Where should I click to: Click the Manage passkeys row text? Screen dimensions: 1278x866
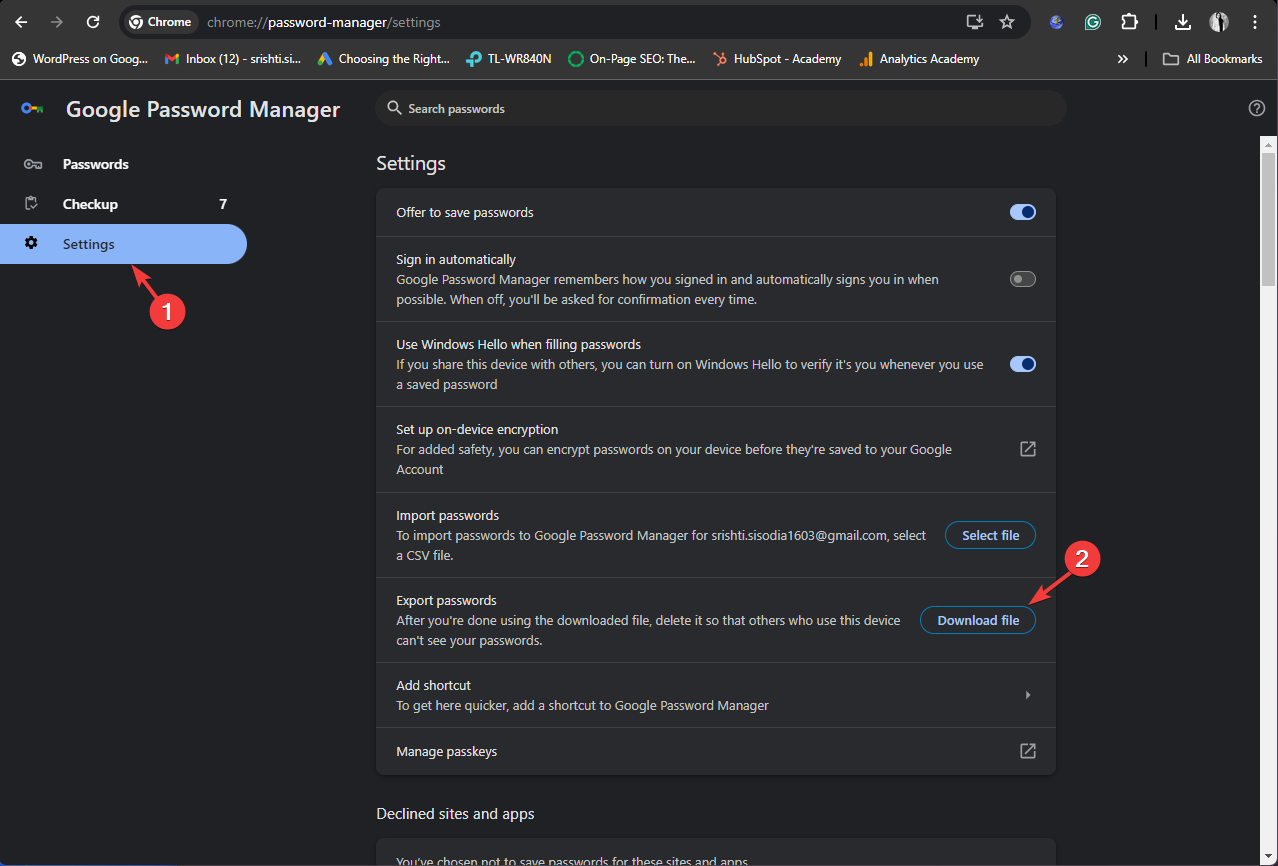pyautogui.click(x=446, y=751)
